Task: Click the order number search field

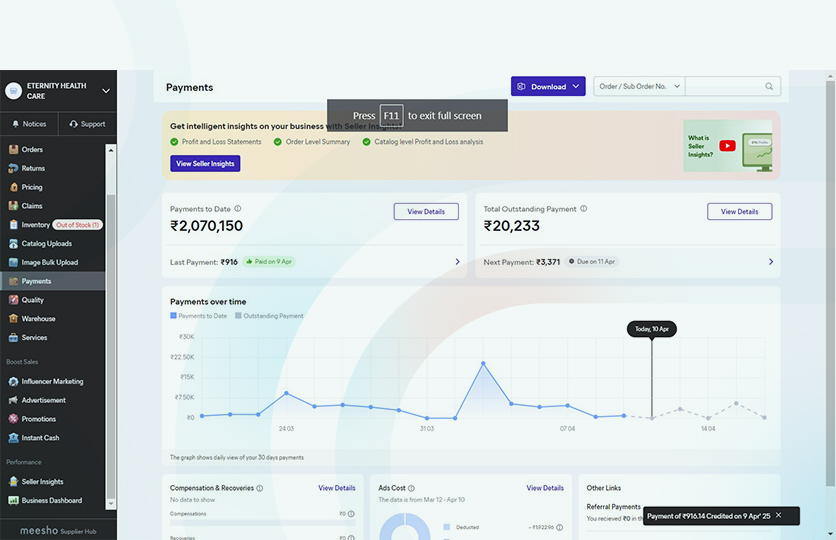Action: [x=724, y=87]
